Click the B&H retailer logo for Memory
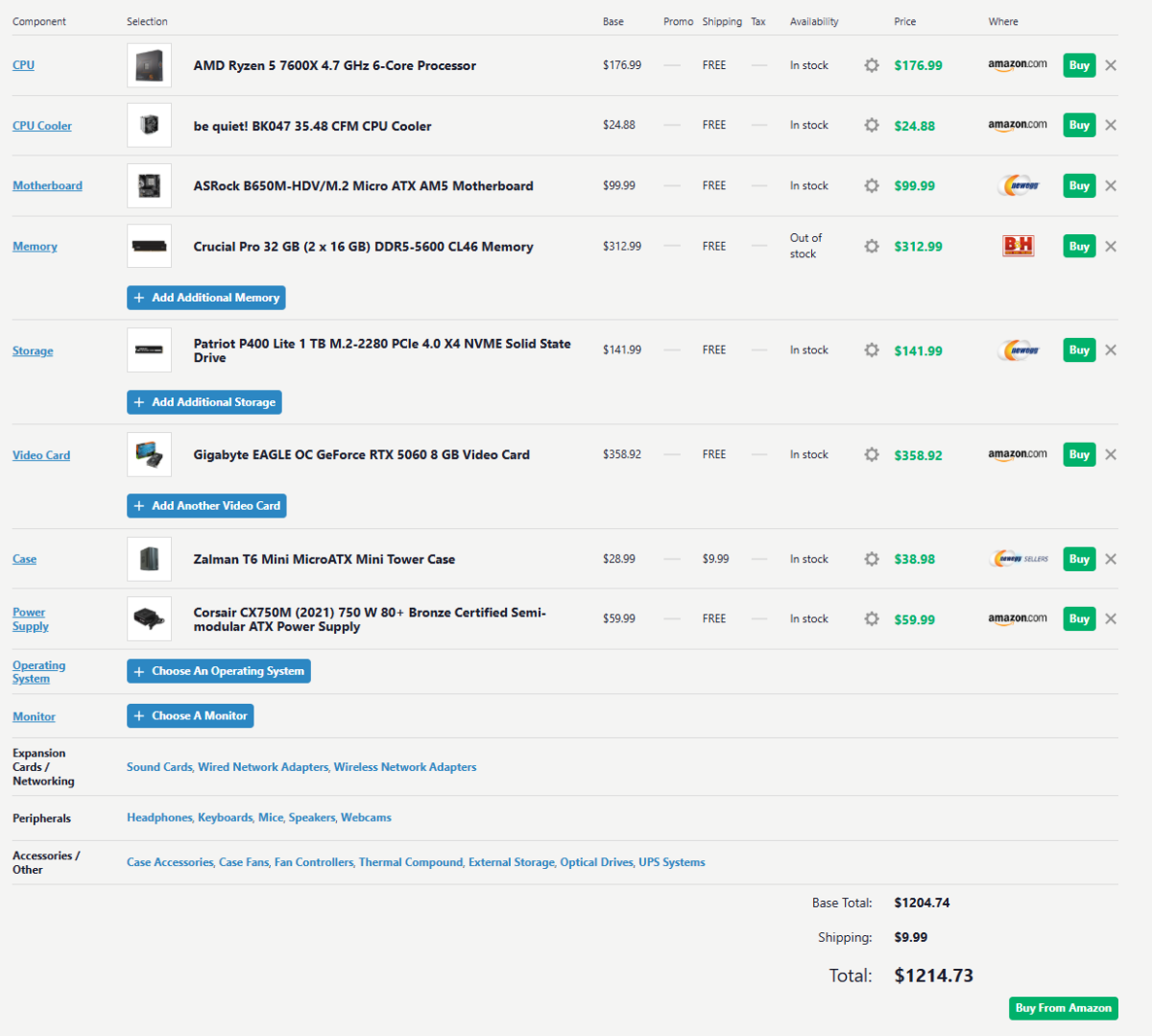Screen dimensions: 1152x1036 pos(1017,246)
